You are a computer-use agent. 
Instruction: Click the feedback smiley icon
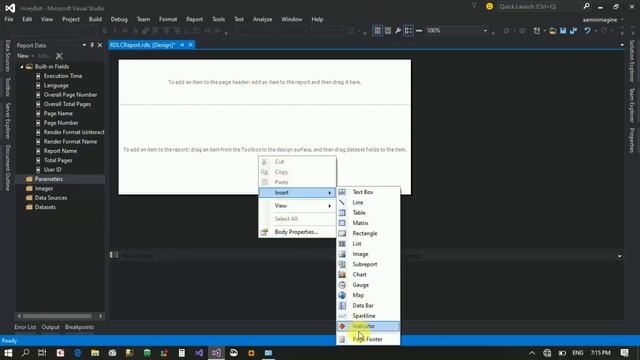(x=489, y=7)
